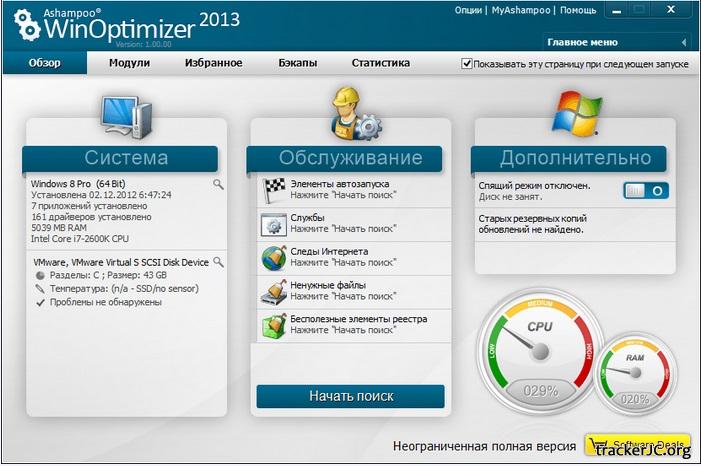Click the Windows 8 Pro (64 Bit) text
The image size is (701, 466).
[x=78, y=184]
